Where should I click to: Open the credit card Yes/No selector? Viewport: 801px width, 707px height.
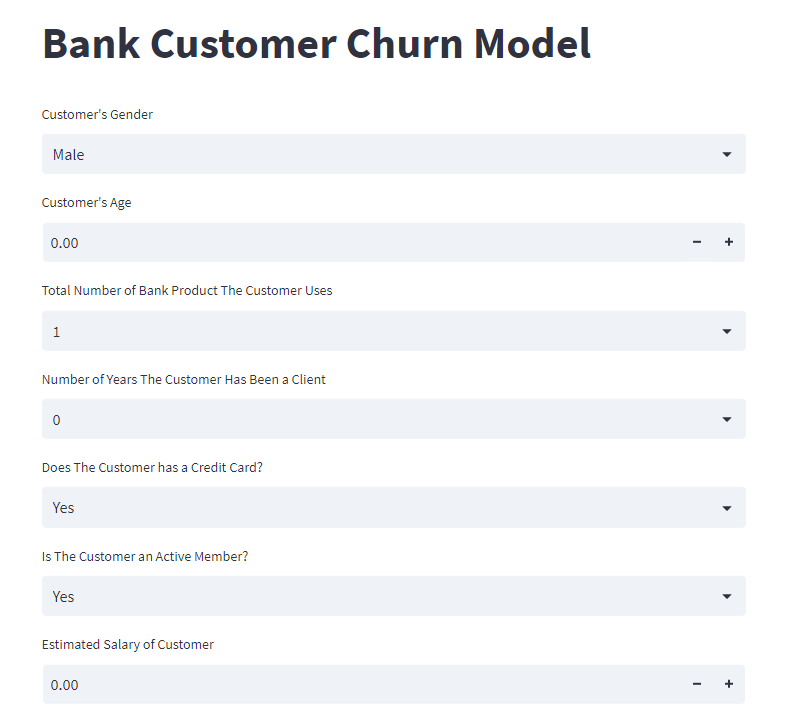pyautogui.click(x=393, y=507)
